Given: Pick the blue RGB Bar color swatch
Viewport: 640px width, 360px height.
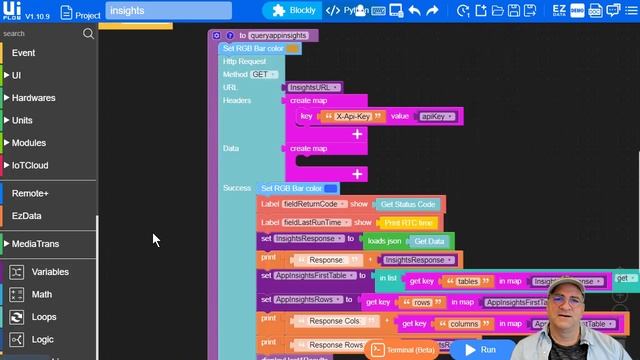Looking at the screenshot, I should [331, 189].
